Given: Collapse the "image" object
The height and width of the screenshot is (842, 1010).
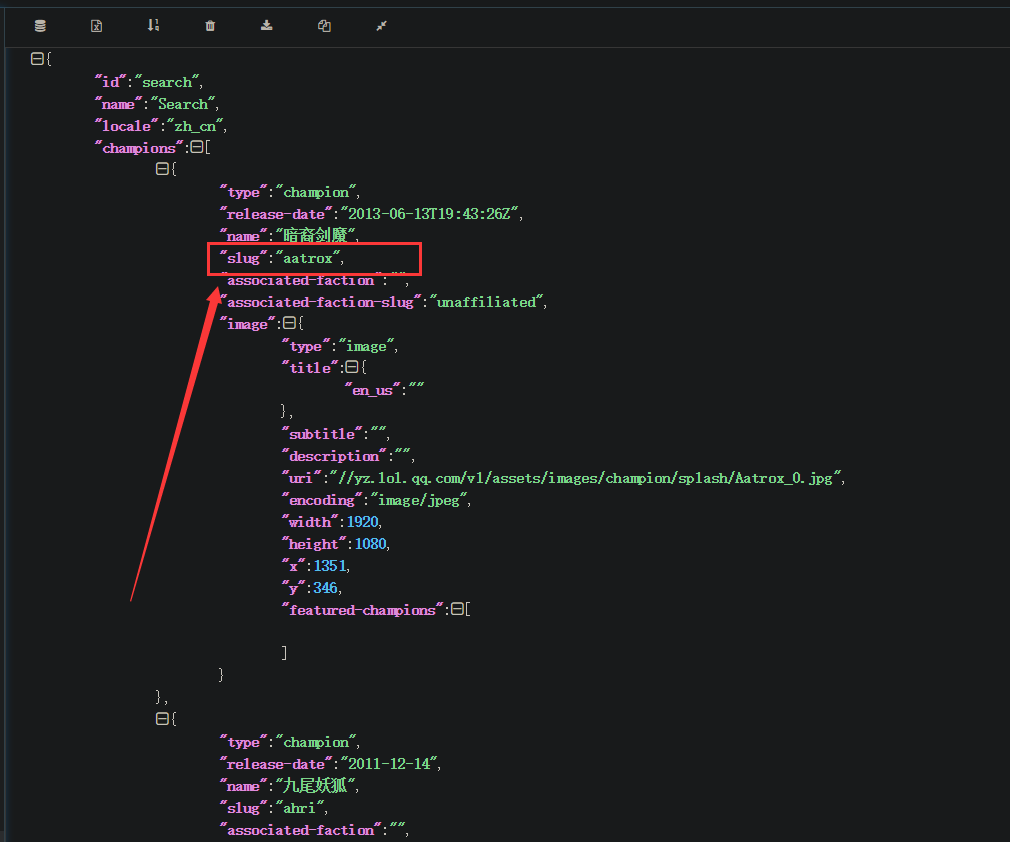Looking at the screenshot, I should 289,323.
